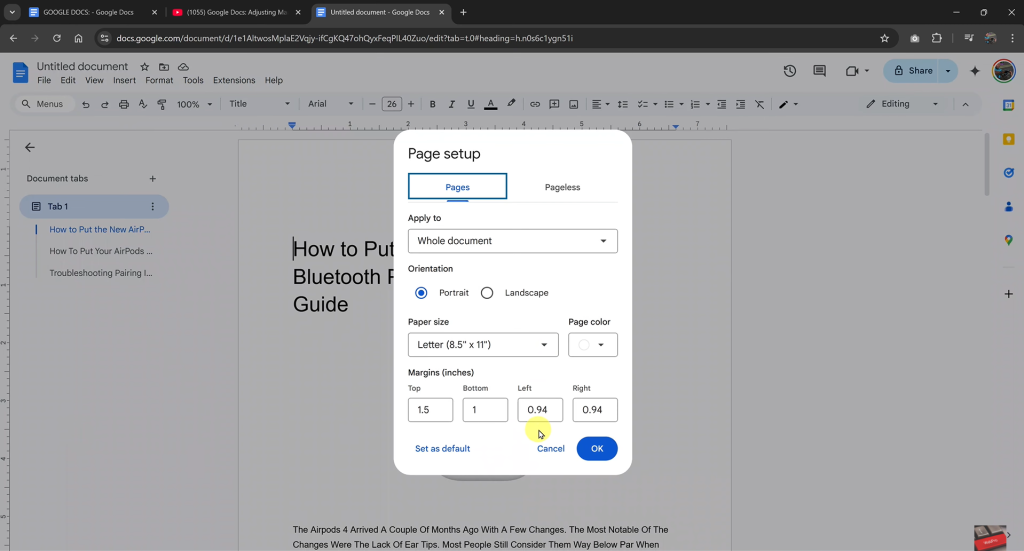Image resolution: width=1024 pixels, height=551 pixels.
Task: Click the Line and paragraph spacing icon
Action: click(623, 104)
